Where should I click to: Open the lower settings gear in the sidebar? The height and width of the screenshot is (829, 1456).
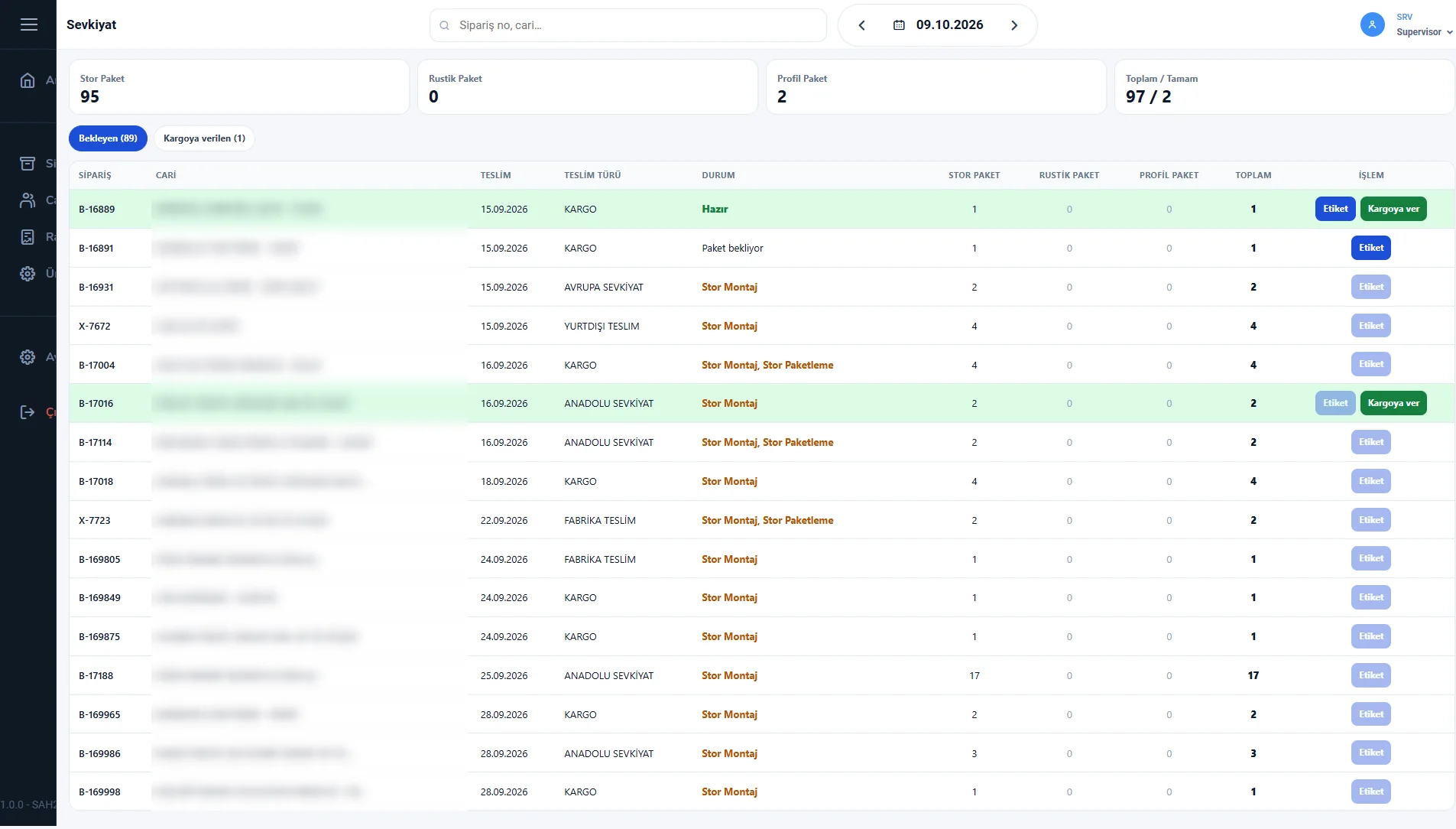pyautogui.click(x=28, y=357)
